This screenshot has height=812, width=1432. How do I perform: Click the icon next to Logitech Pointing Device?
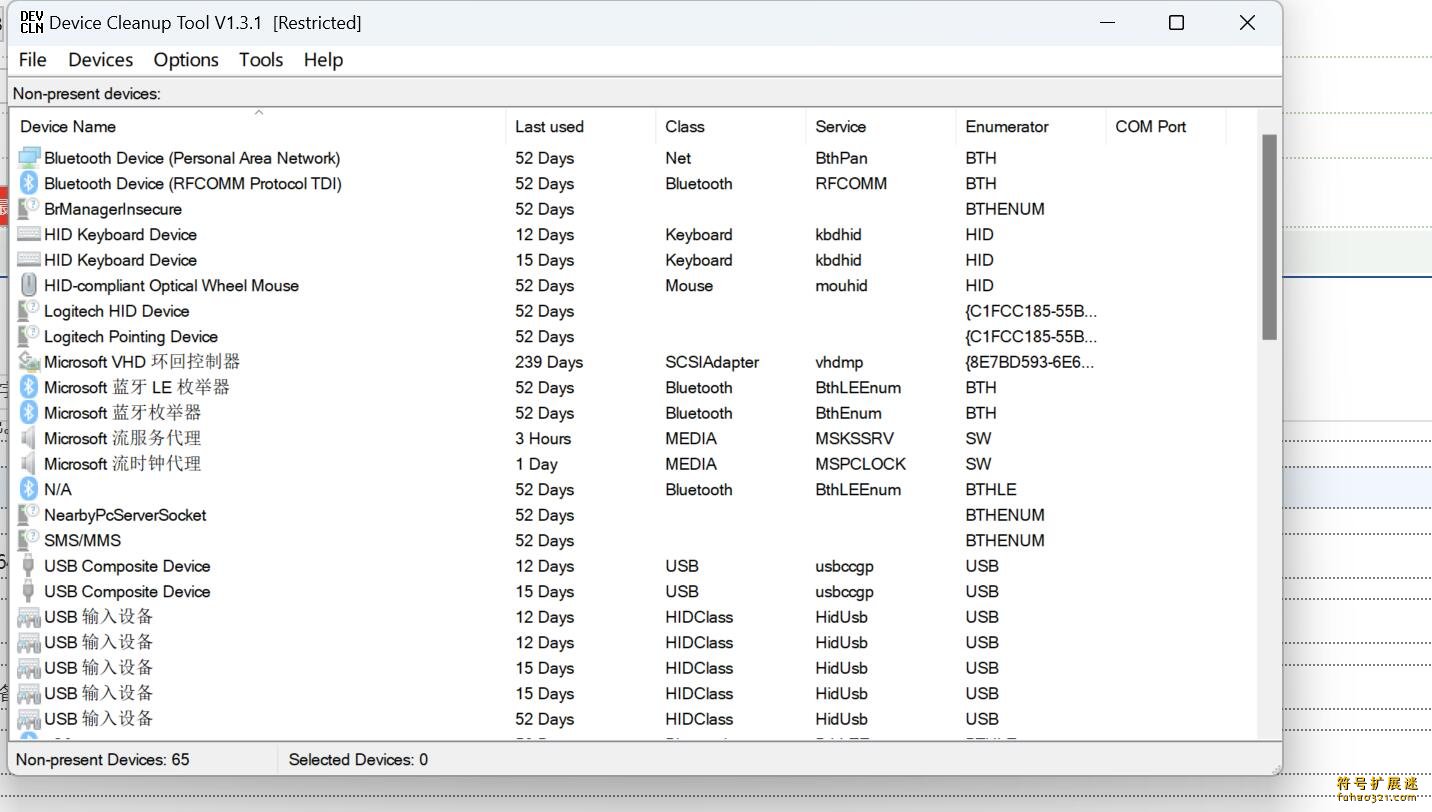click(29, 336)
